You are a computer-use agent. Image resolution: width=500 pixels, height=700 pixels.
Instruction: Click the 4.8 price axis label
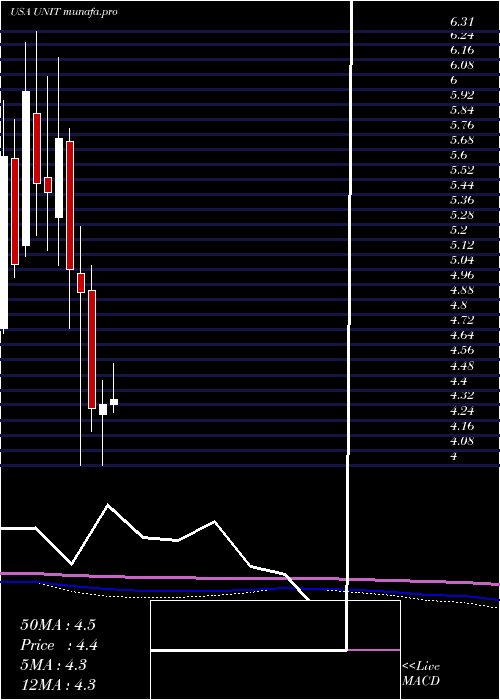pyautogui.click(x=458, y=305)
